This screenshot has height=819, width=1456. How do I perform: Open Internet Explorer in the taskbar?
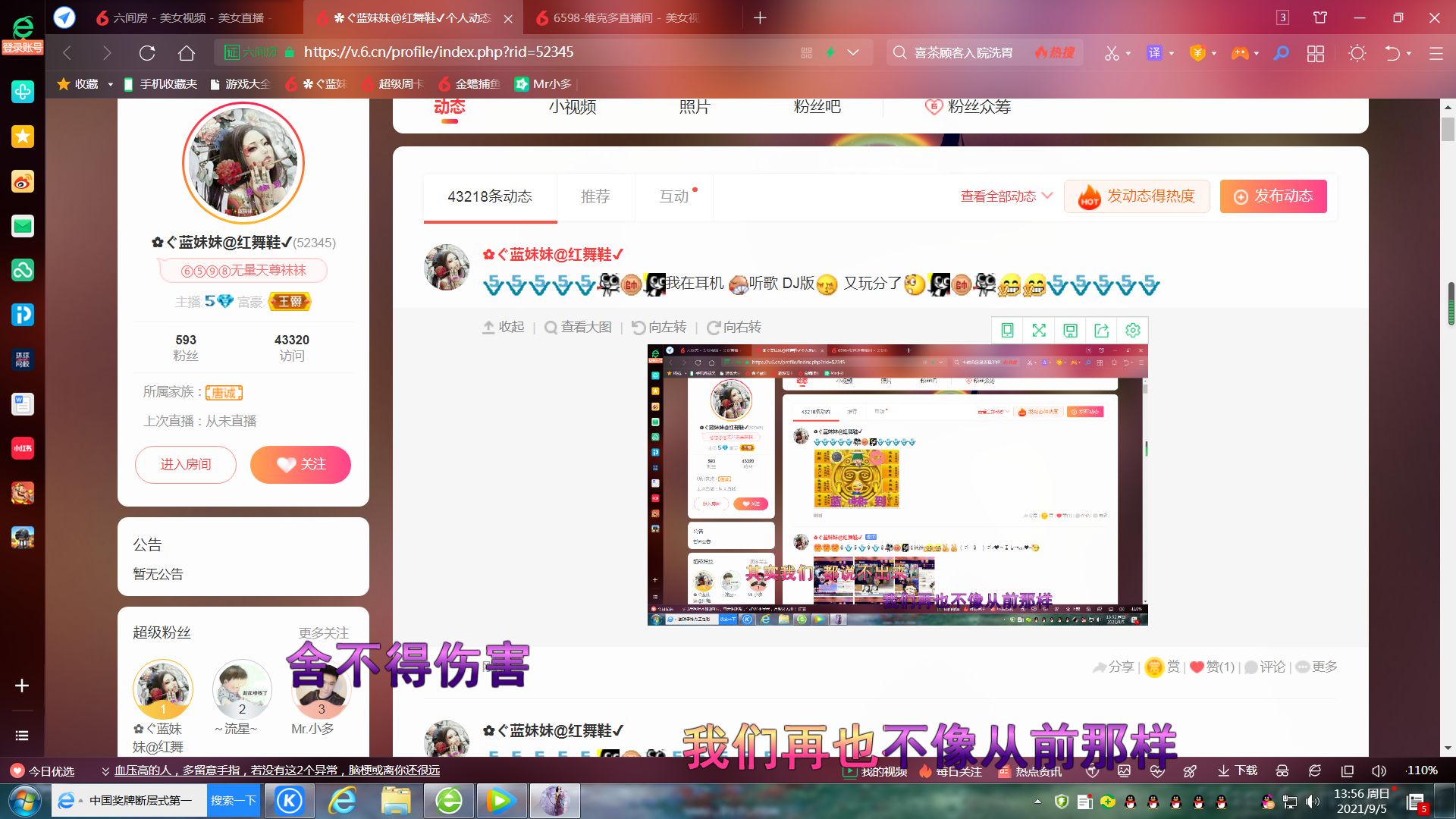tap(343, 801)
